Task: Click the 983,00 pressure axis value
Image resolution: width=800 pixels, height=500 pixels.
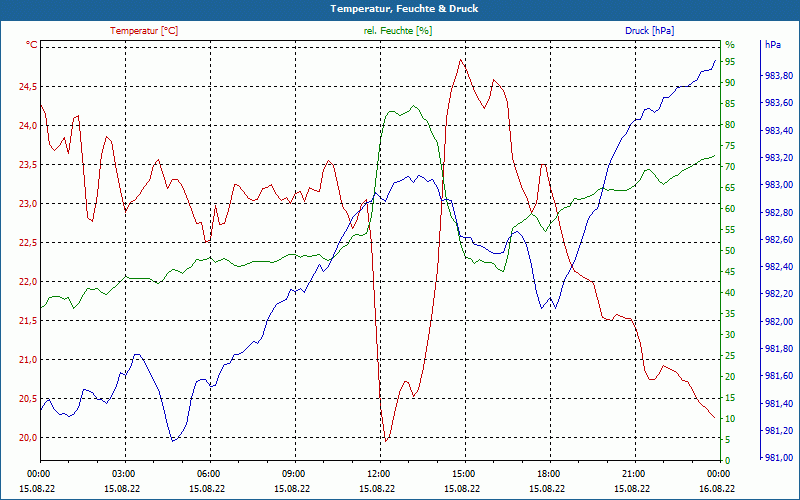Action: click(779, 185)
